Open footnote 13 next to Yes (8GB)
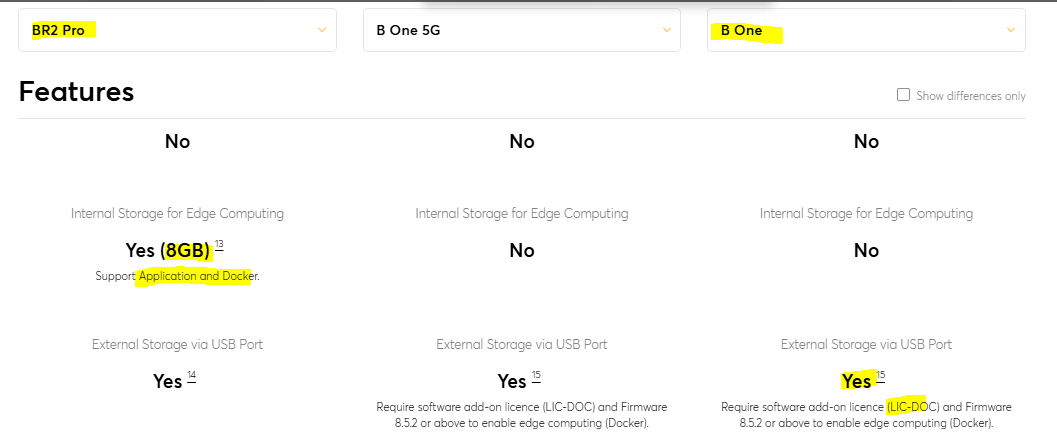The width and height of the screenshot is (1057, 446). point(219,246)
